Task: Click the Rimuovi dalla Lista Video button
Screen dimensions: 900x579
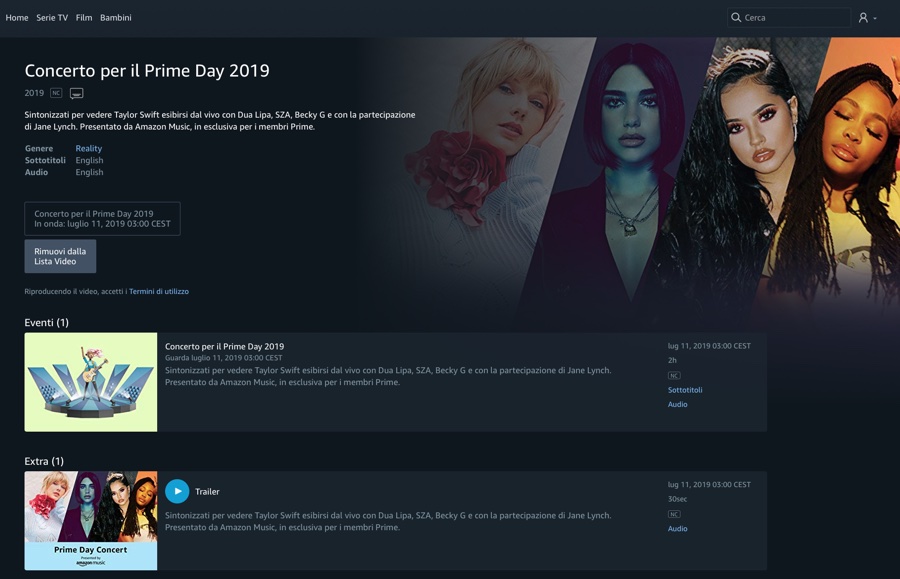Action: (60, 256)
